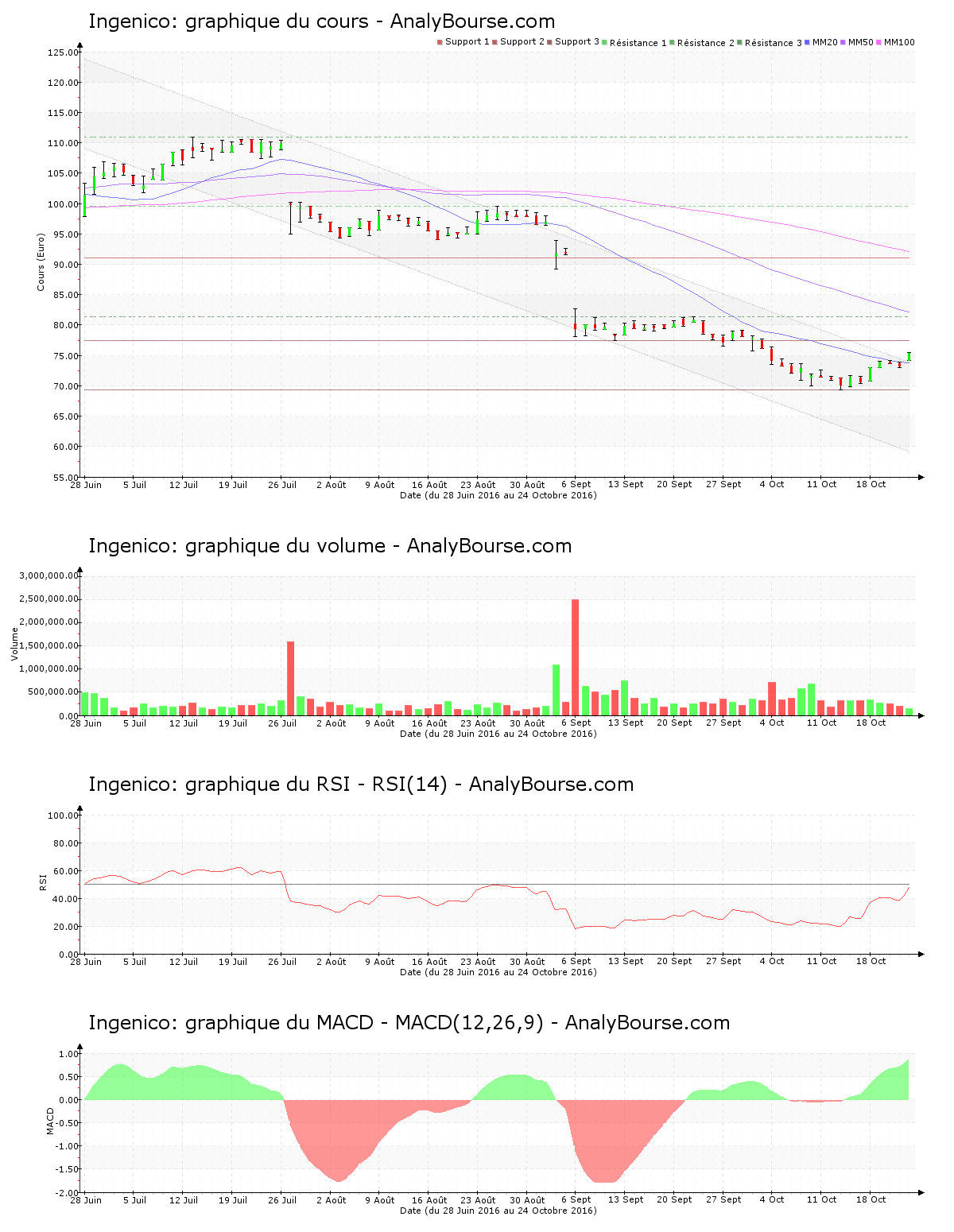Screen dimensions: 954x1232
Task: Click the 3,000,000.00 volume axis value
Action: [49, 575]
